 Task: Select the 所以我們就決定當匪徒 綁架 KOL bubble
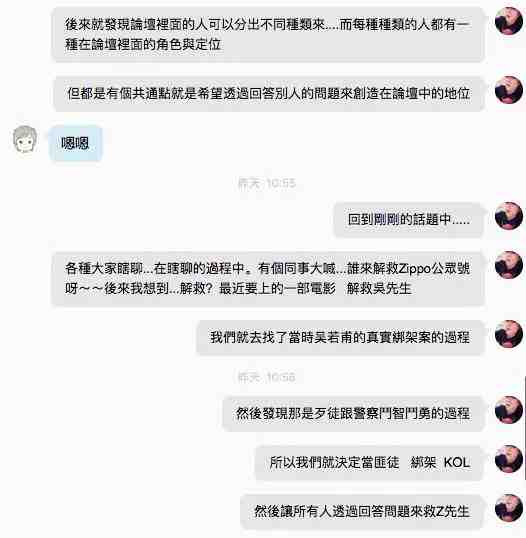369,463
